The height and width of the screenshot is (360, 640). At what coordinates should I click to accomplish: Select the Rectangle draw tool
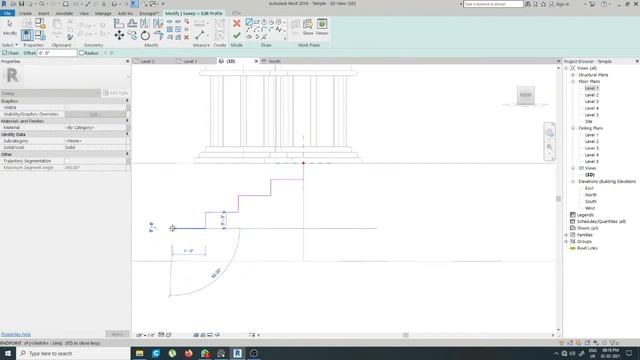click(x=257, y=22)
